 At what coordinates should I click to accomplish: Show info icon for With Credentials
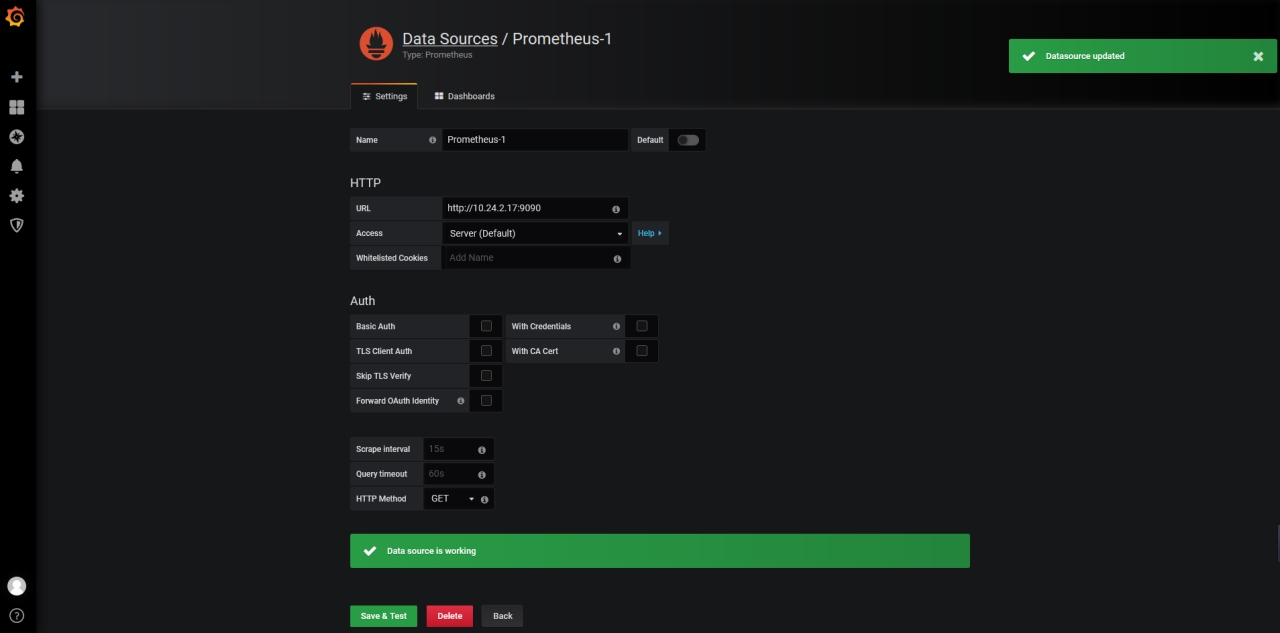[616, 327]
